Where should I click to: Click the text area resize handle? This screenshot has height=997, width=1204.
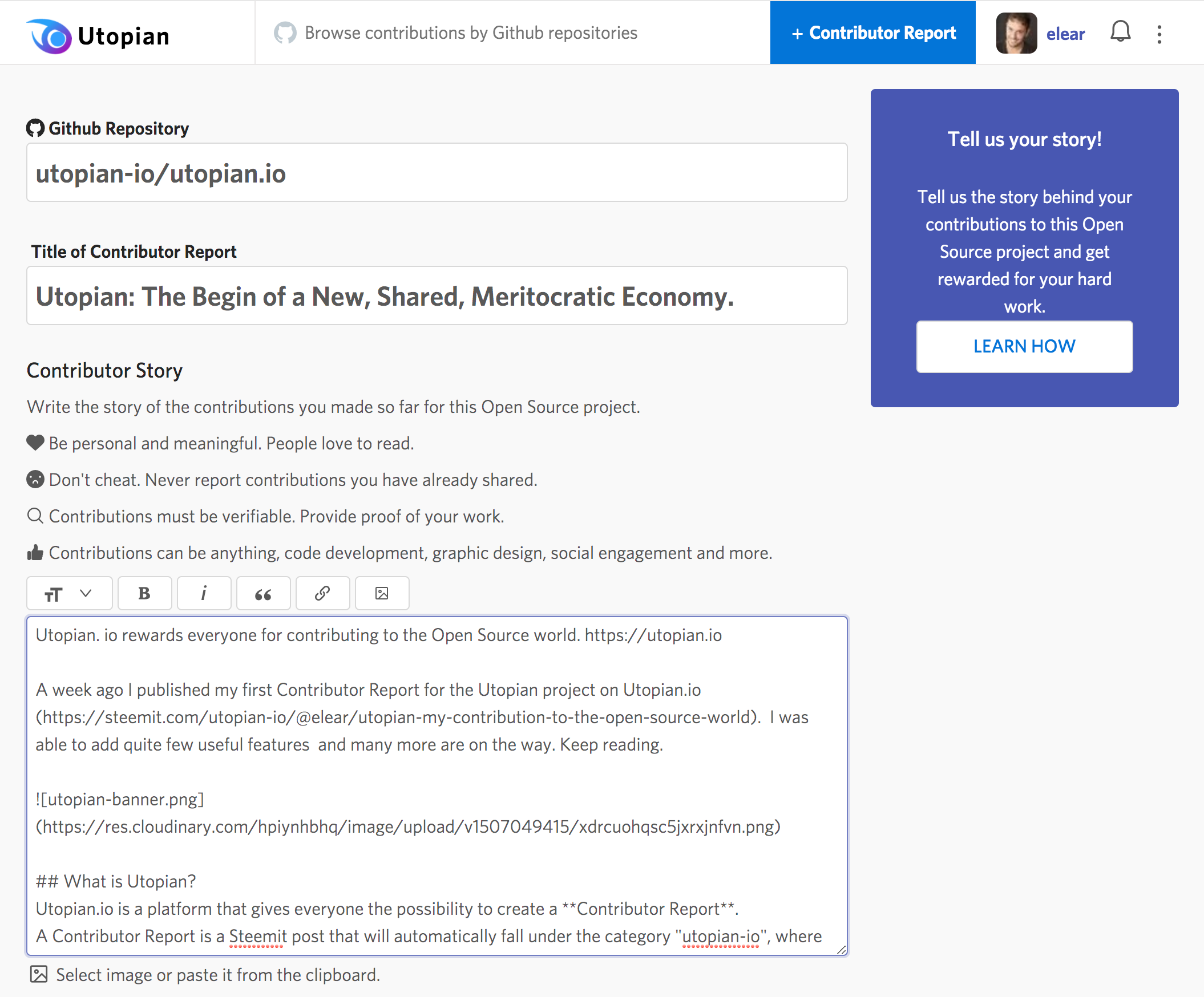click(841, 950)
